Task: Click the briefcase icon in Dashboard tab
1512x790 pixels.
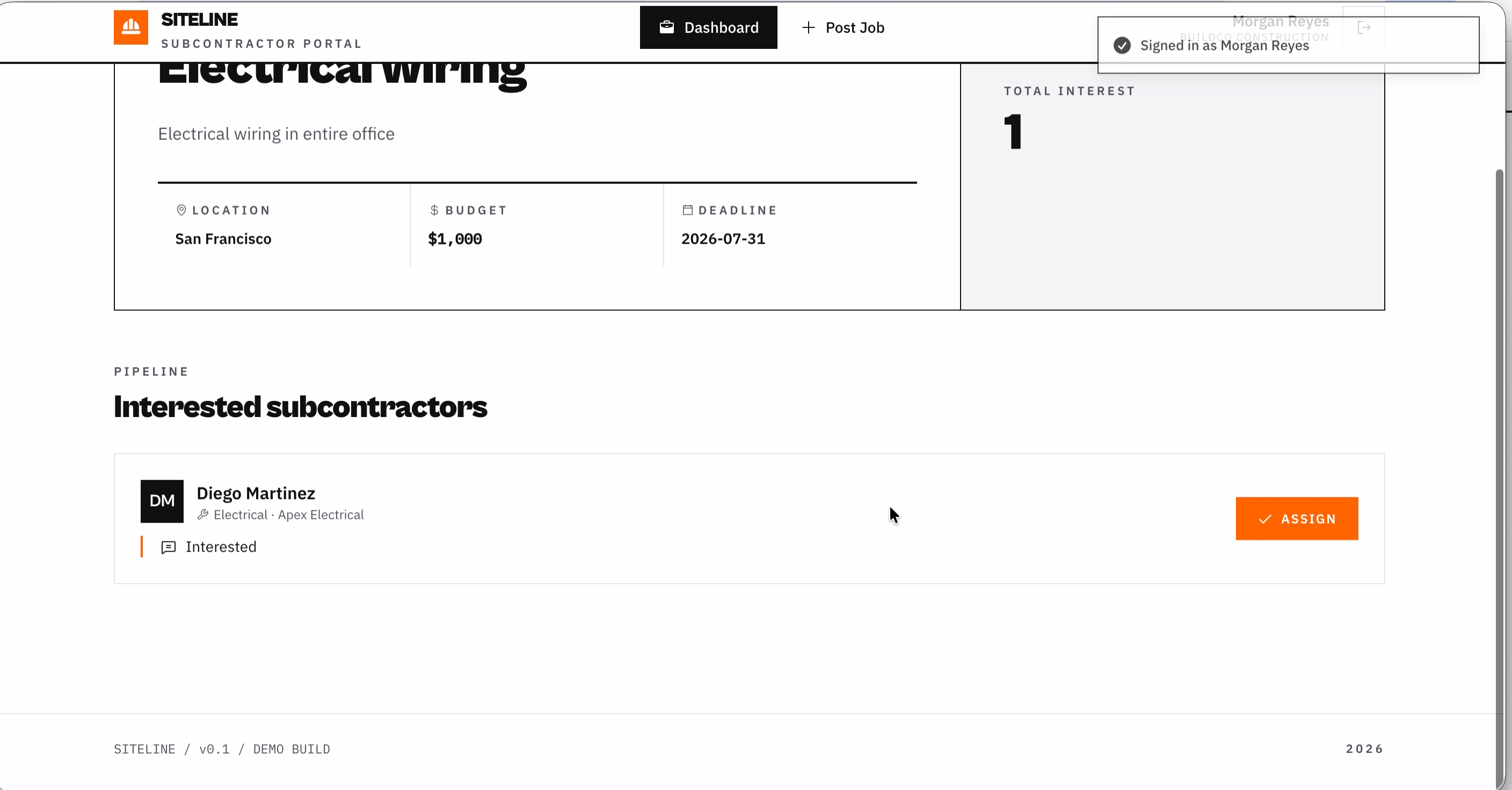Action: pyautogui.click(x=667, y=27)
